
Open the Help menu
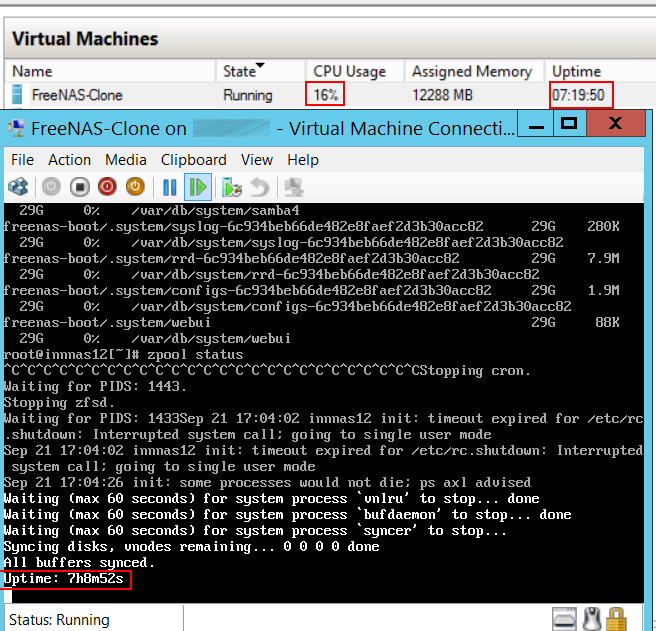coord(303,160)
